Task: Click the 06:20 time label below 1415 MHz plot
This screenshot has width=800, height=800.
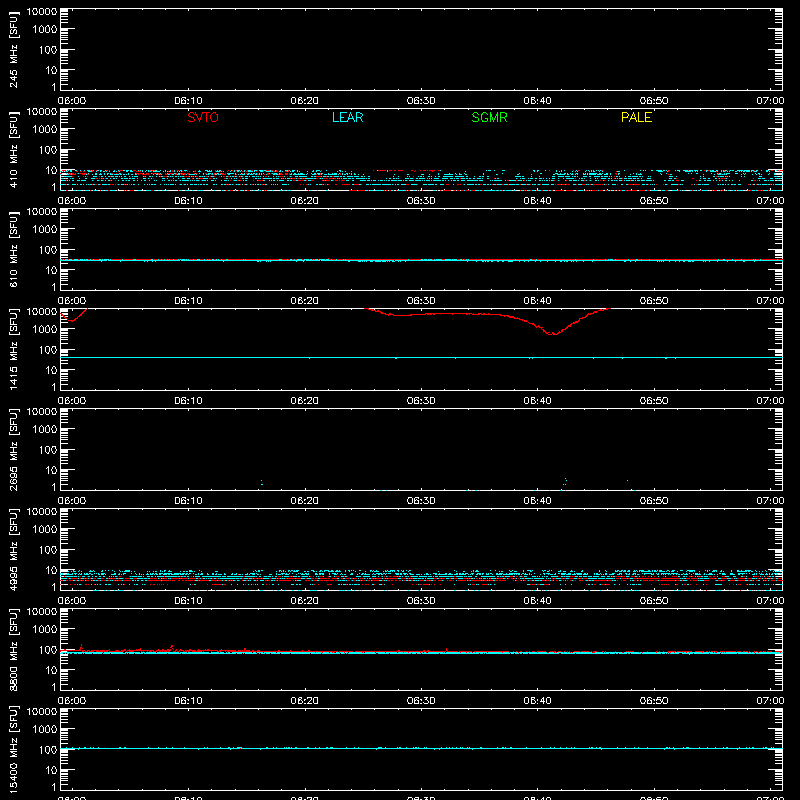Action: click(x=305, y=401)
